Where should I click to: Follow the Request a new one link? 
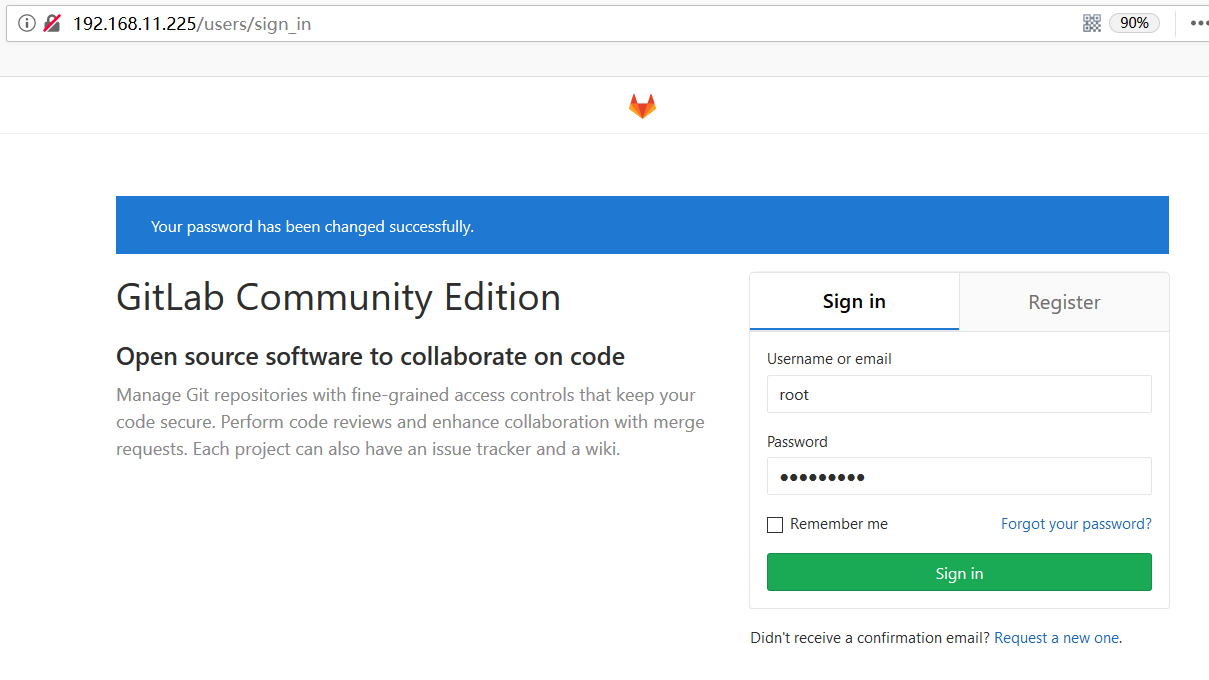(1056, 638)
